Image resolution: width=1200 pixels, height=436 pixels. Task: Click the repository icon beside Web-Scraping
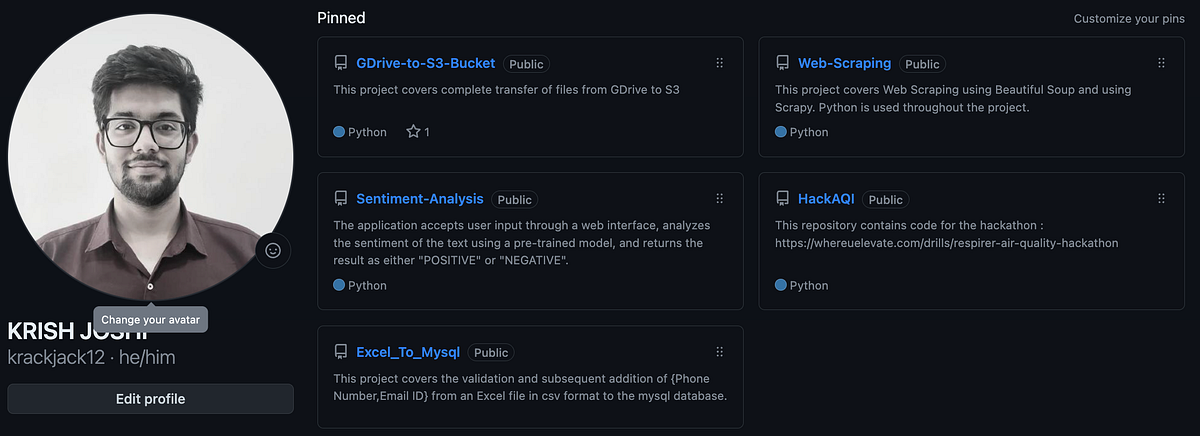[x=783, y=63]
